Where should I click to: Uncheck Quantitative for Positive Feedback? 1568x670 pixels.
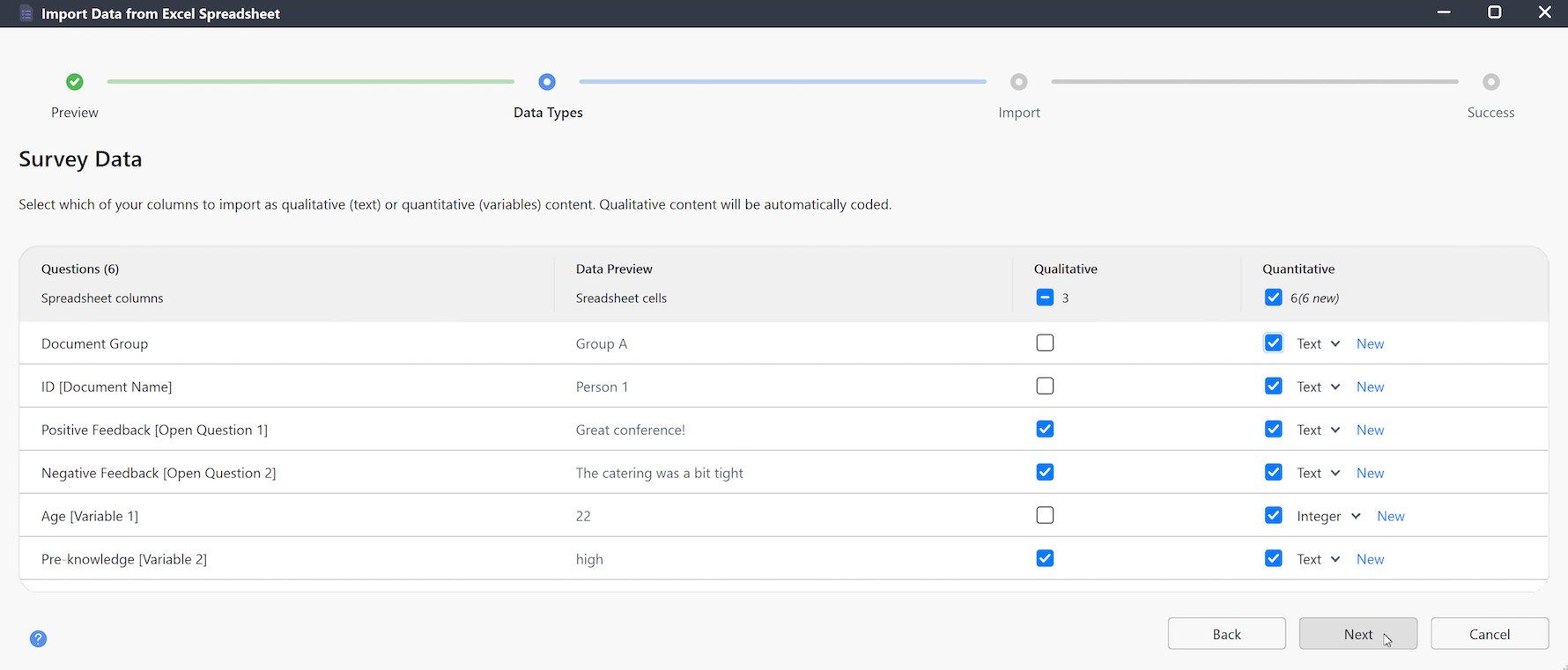(x=1274, y=430)
